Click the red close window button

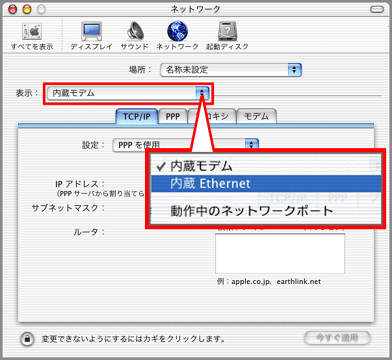[13, 10]
